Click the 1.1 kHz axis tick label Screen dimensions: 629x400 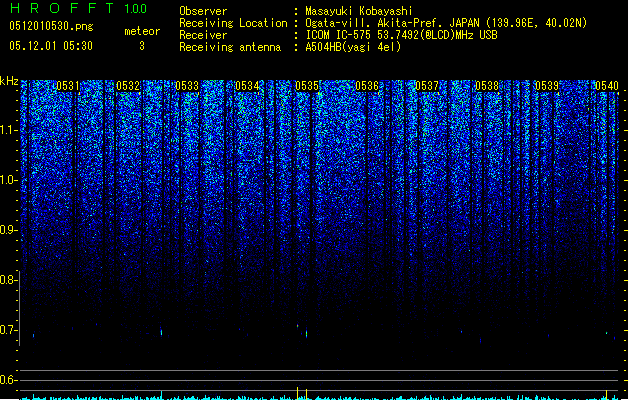(x=8, y=130)
